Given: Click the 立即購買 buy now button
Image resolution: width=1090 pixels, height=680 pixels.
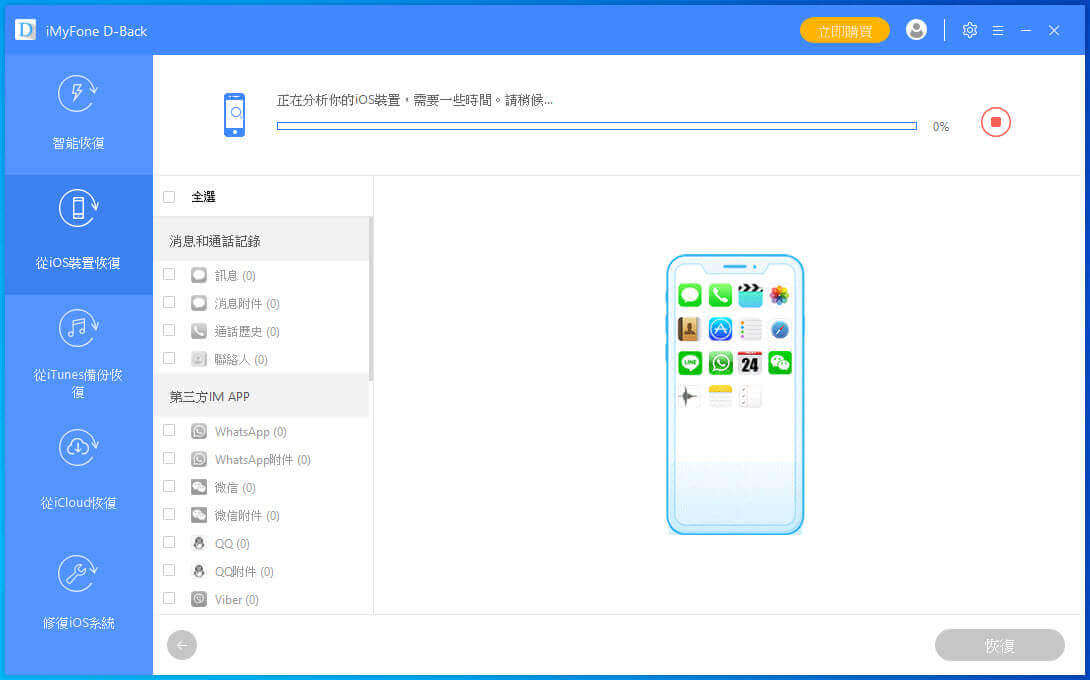Looking at the screenshot, I should (845, 31).
